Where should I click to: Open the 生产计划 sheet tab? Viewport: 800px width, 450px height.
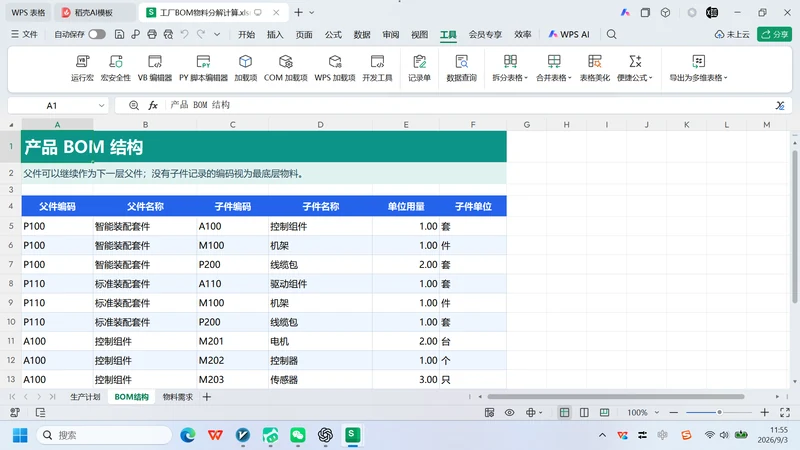tap(85, 396)
